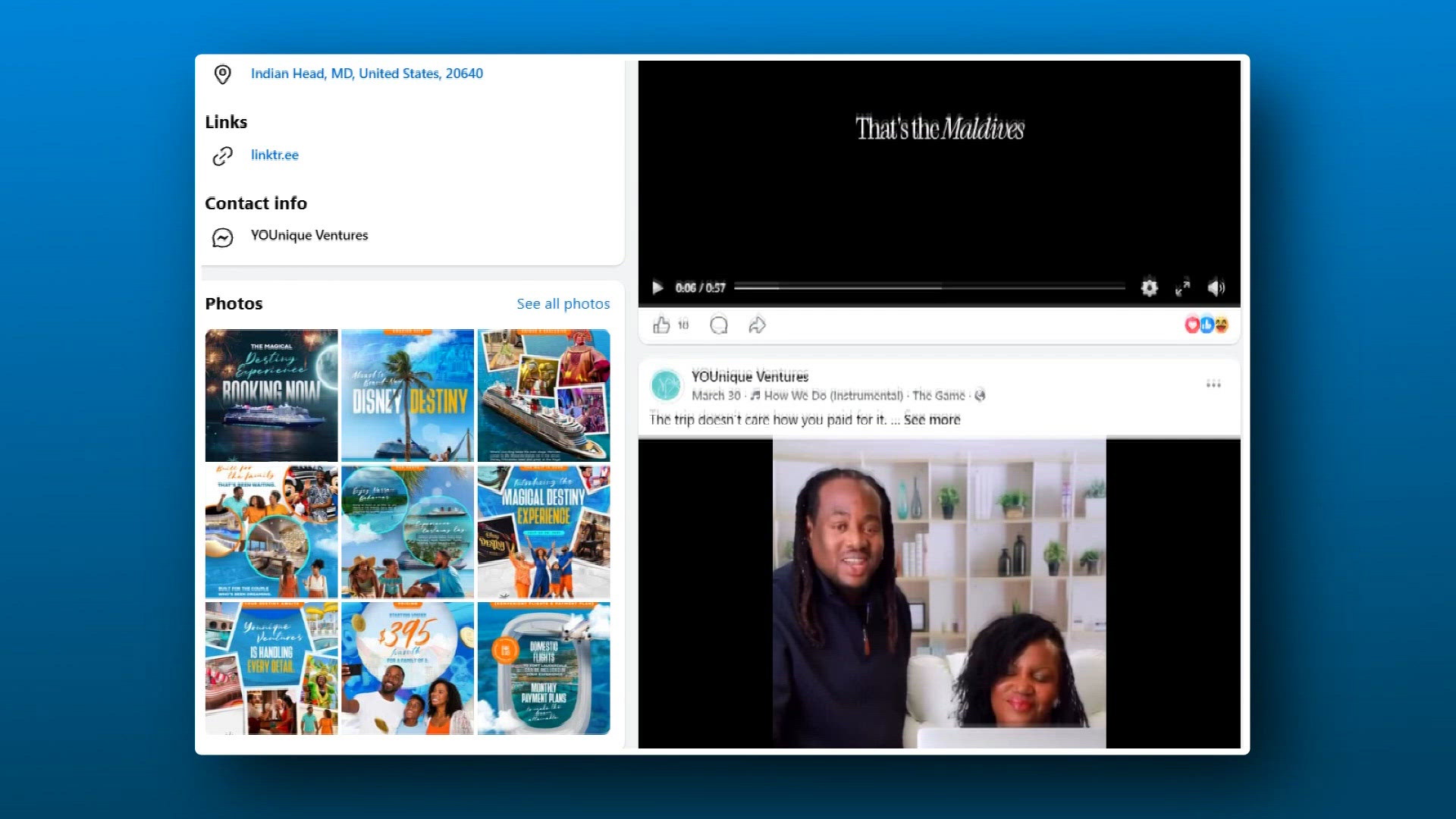Open the Indian Head, MD address link
Screen dimensions: 1456x819
[x=367, y=74]
